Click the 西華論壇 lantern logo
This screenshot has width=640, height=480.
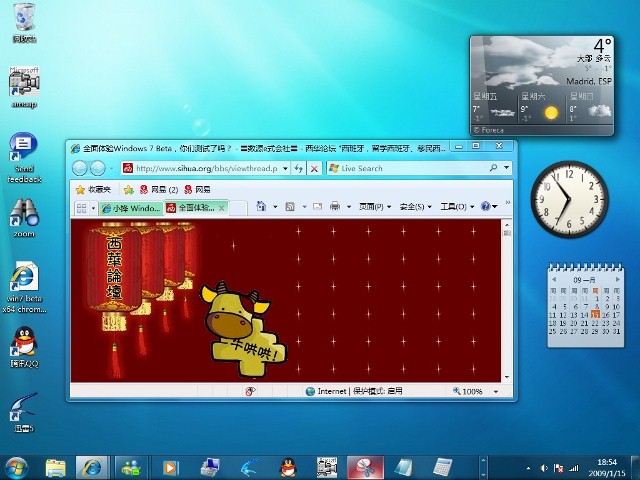point(115,269)
